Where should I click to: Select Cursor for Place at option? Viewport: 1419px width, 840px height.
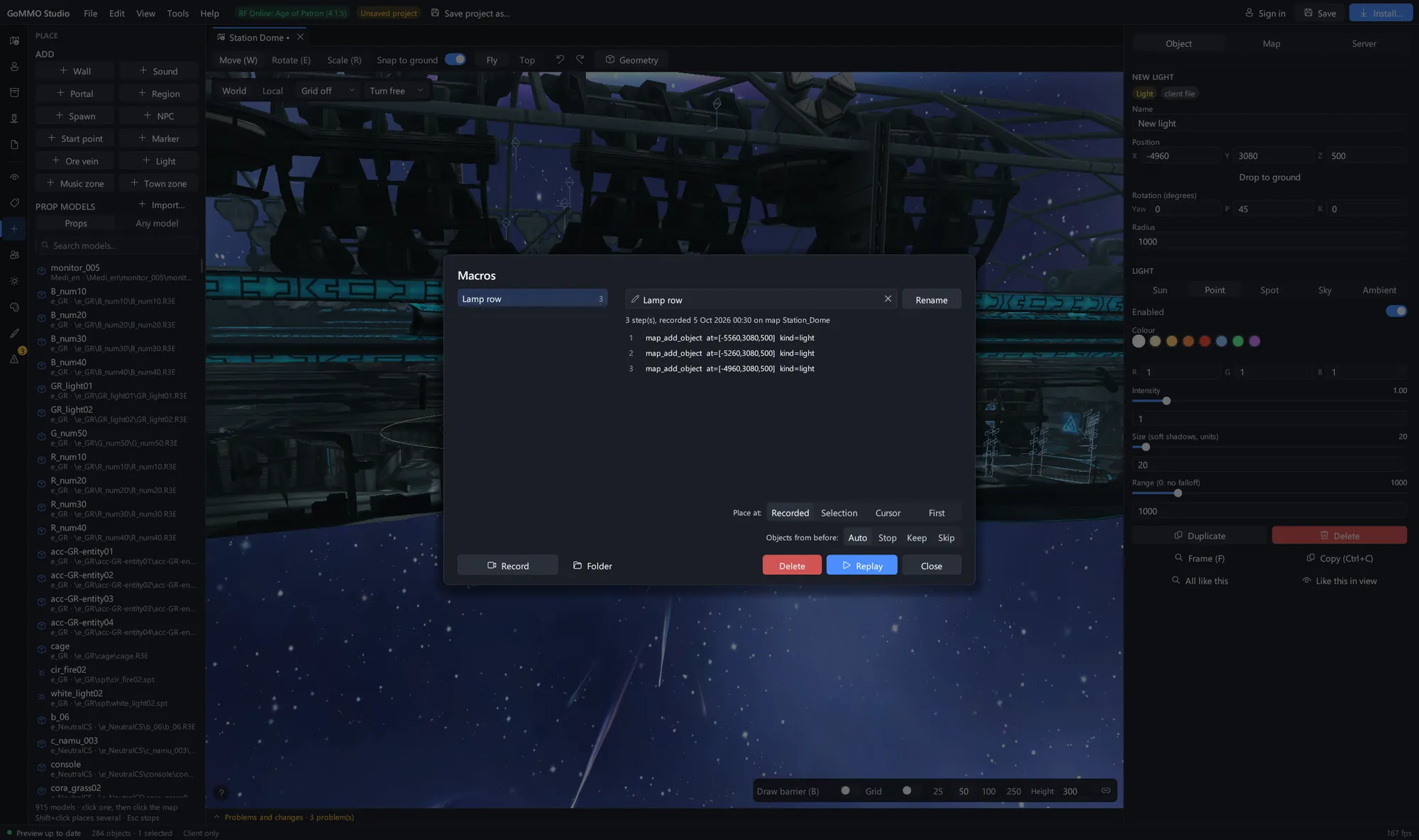pos(888,513)
